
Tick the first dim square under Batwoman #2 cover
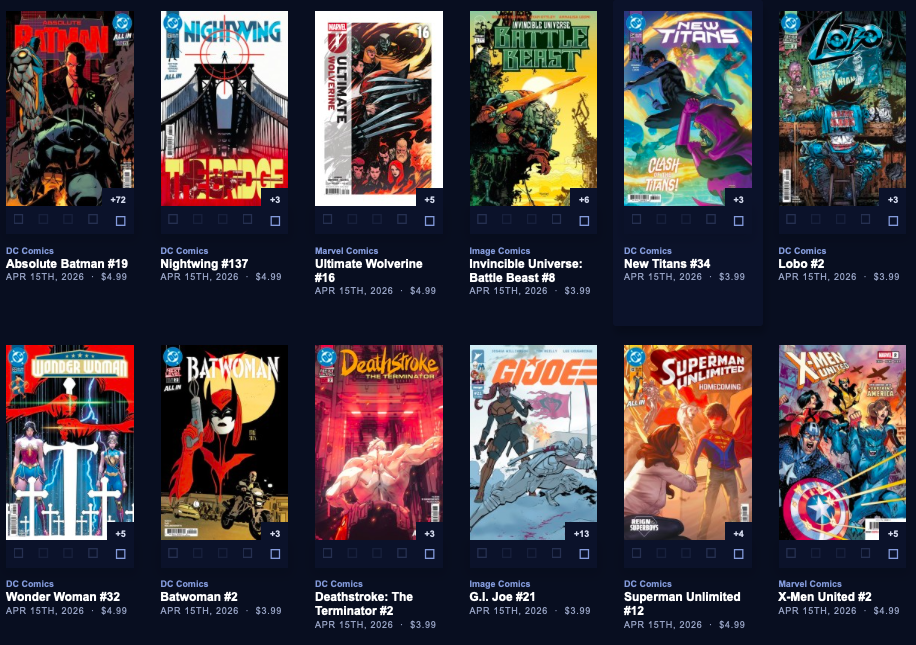click(173, 552)
